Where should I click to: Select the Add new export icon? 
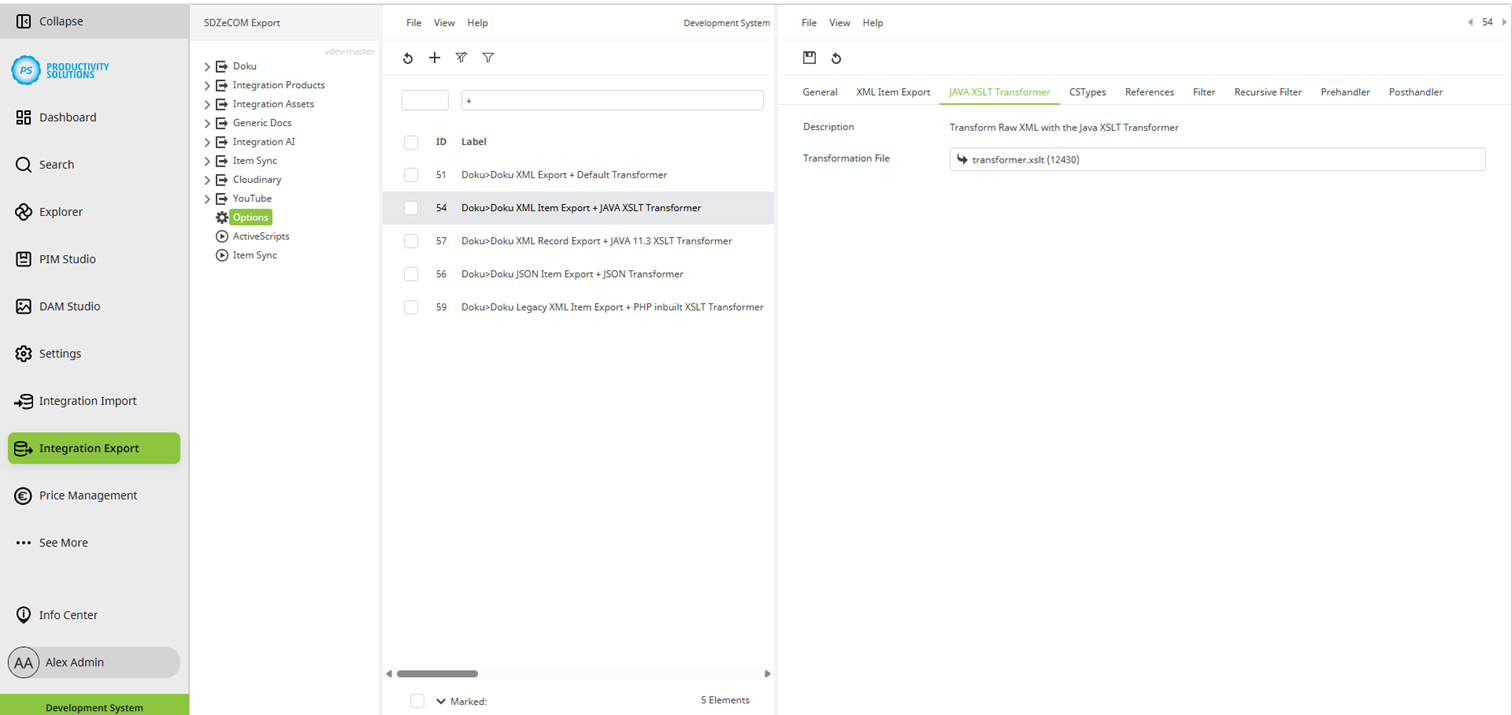435,58
